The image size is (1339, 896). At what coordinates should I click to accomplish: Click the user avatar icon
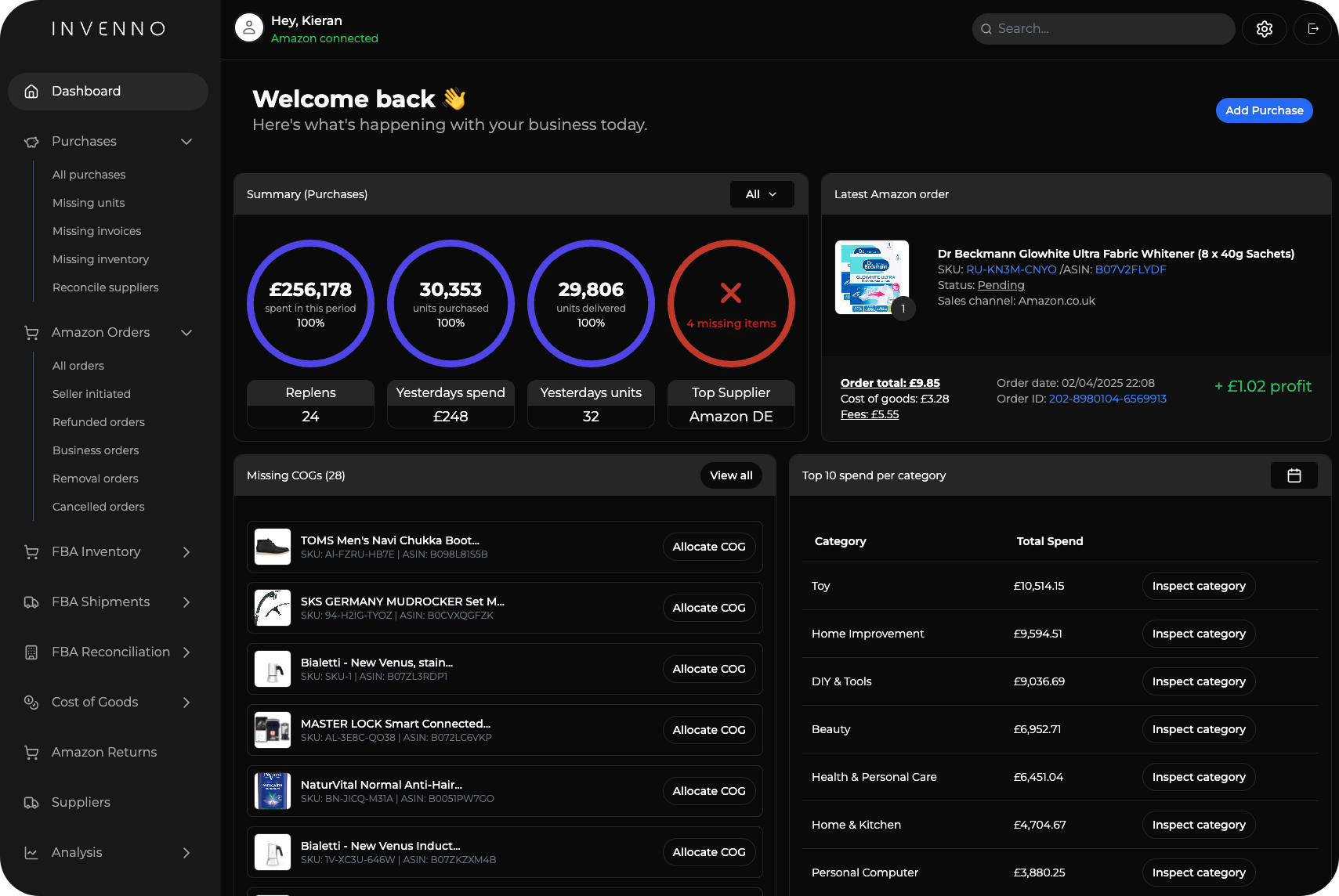249,28
